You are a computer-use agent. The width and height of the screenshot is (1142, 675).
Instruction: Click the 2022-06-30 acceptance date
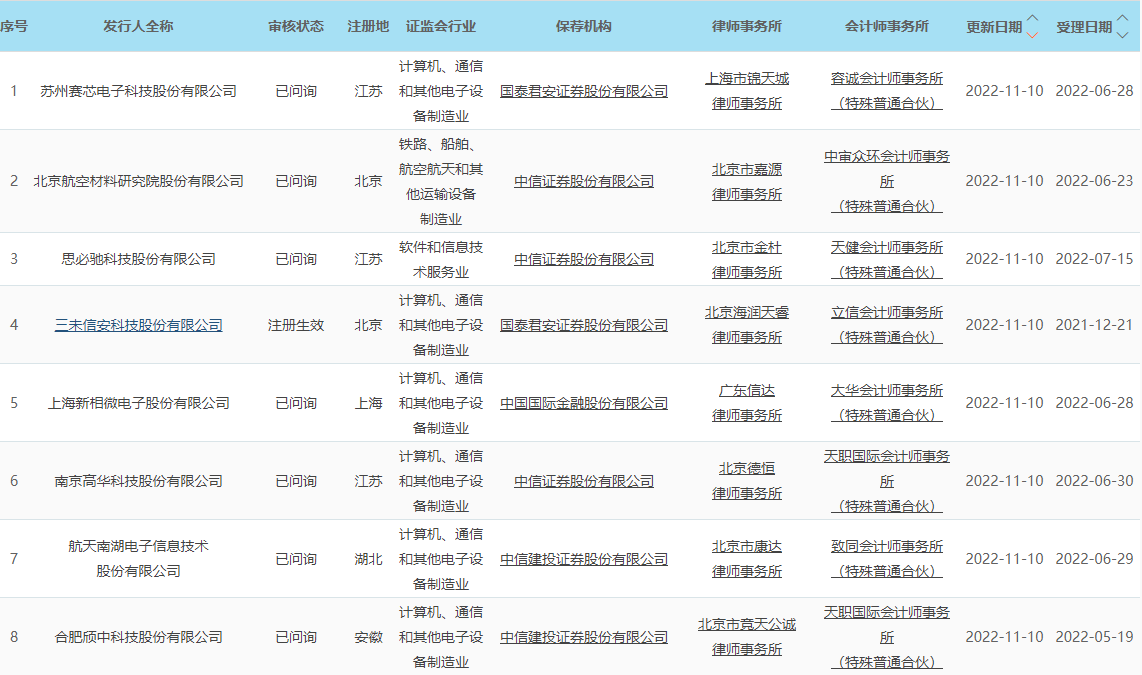pos(1094,481)
